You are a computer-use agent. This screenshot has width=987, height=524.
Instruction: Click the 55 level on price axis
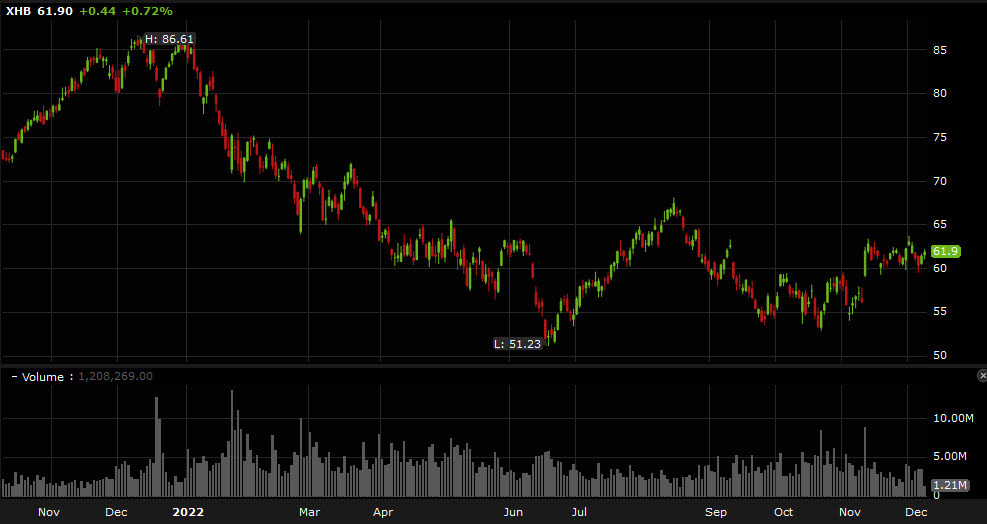coord(939,313)
